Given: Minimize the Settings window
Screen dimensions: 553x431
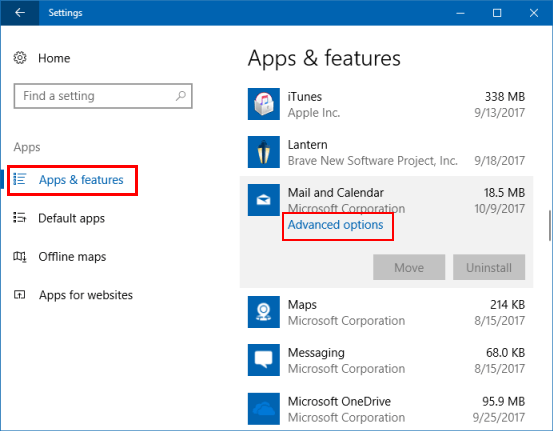Looking at the screenshot, I should click(460, 13).
